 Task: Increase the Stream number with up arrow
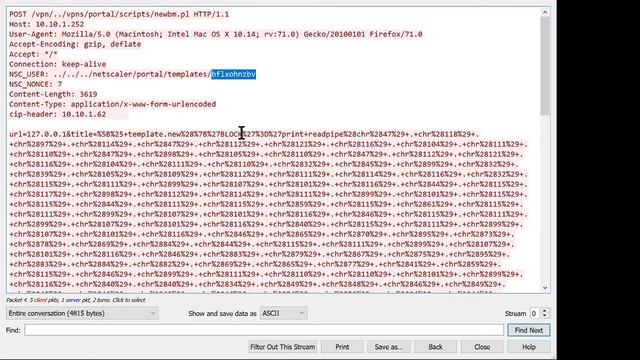pos(544,311)
